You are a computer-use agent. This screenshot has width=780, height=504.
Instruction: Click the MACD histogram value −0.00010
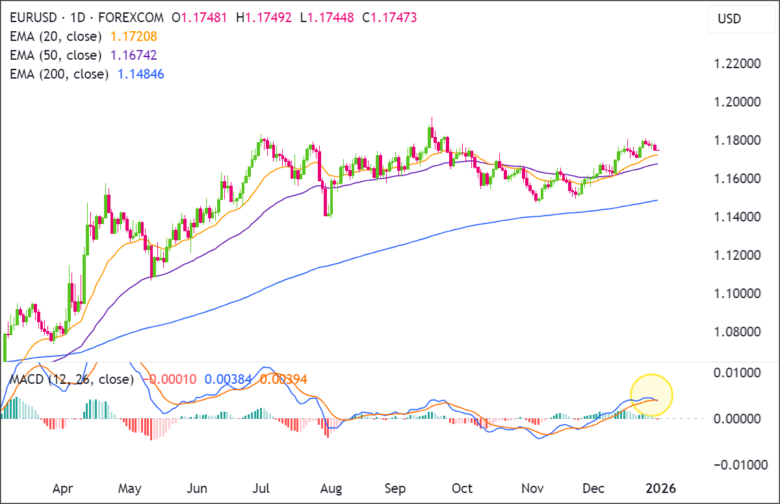pyautogui.click(x=170, y=380)
